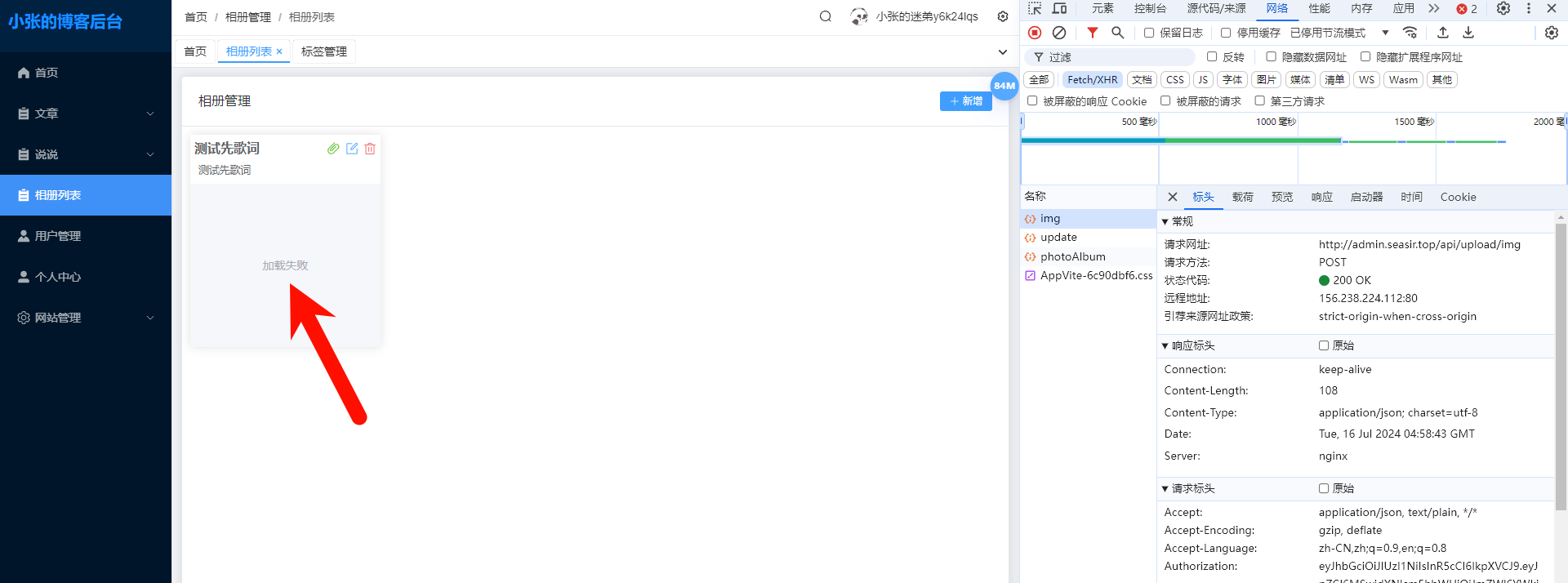Check 被屏蔽的响应 Cookie
Viewport: 1568px width, 583px height.
tap(1032, 100)
